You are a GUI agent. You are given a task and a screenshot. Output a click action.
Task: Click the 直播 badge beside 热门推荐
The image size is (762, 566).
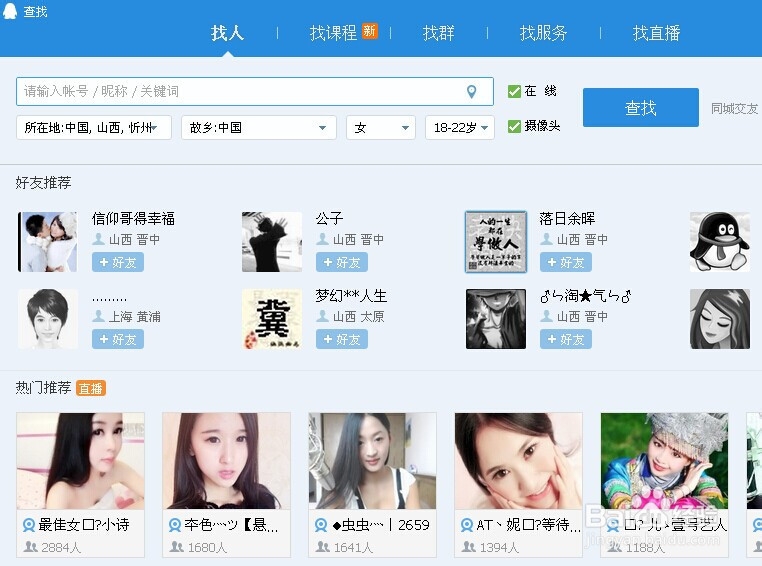[x=91, y=389]
